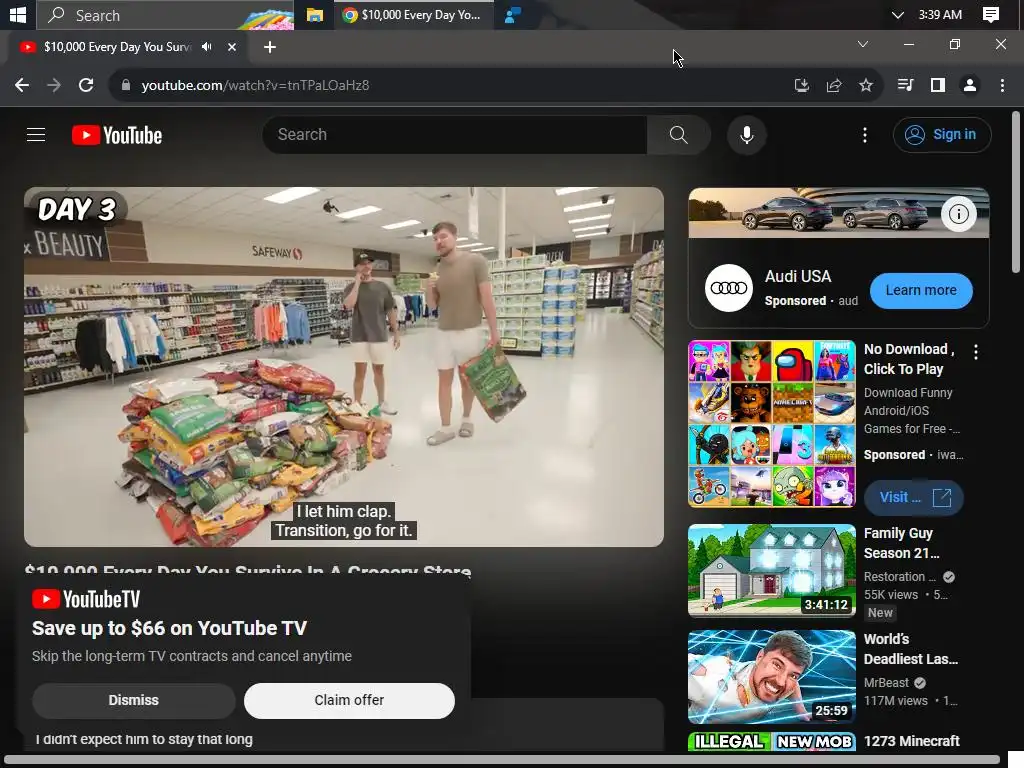The width and height of the screenshot is (1024, 768).
Task: Bookmark this tab with the star
Action: tap(866, 86)
